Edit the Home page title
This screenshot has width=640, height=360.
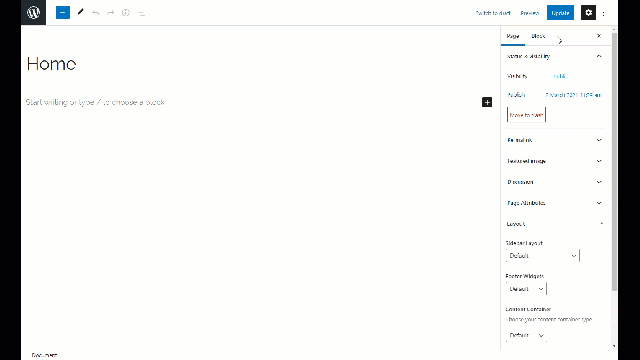click(x=51, y=64)
